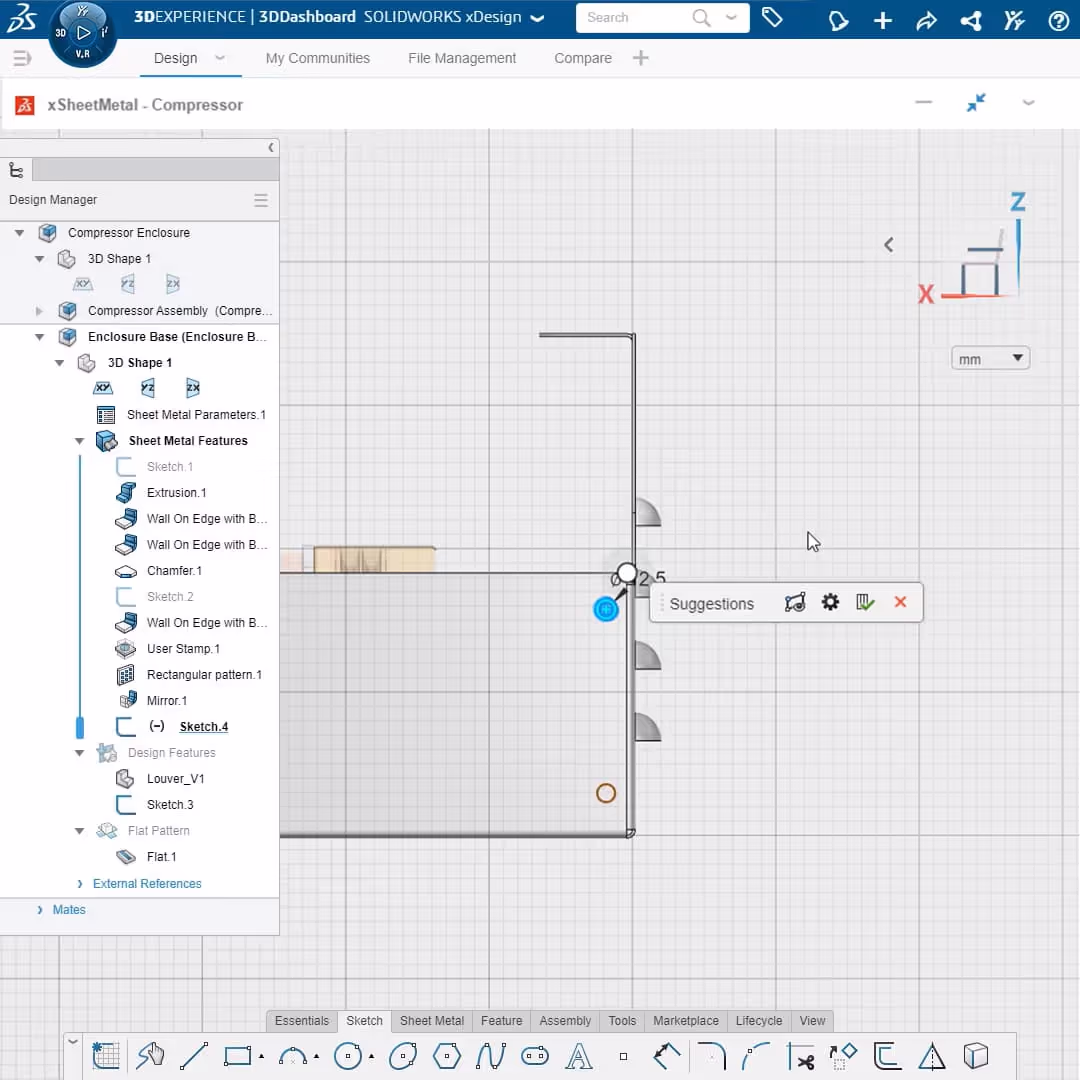
Task: Click the tag icon in top bar
Action: pos(772,19)
